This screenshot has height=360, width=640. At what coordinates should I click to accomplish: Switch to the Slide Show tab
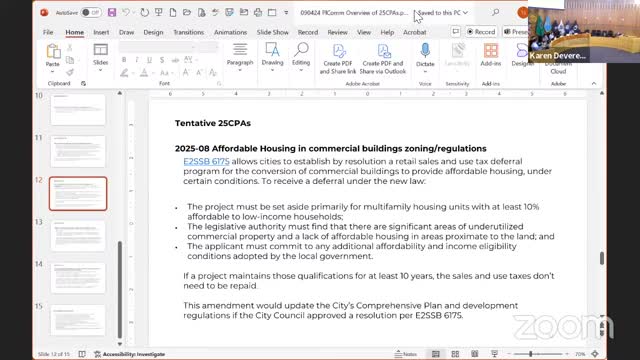click(x=273, y=32)
